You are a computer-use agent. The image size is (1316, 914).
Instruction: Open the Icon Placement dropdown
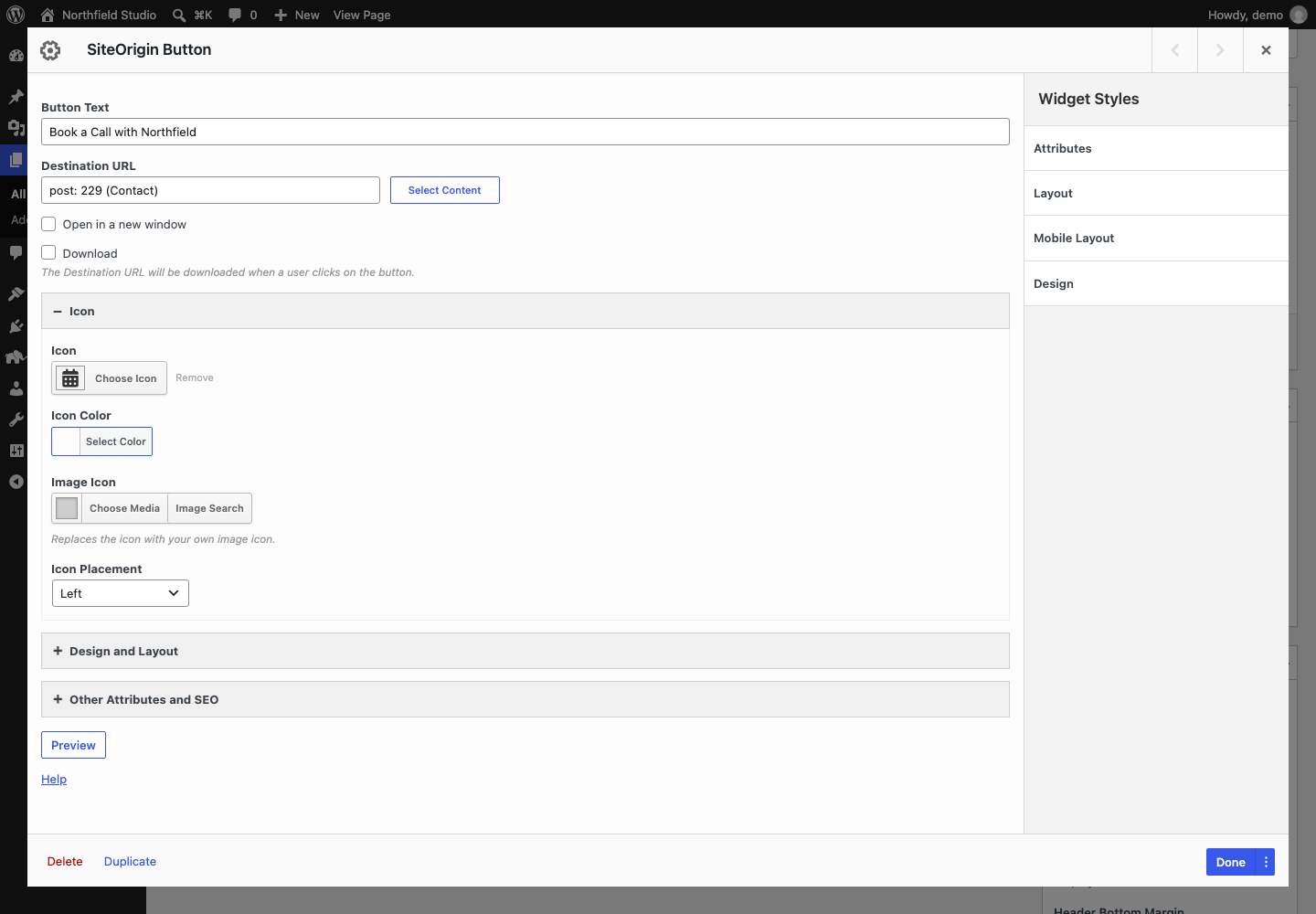click(120, 593)
